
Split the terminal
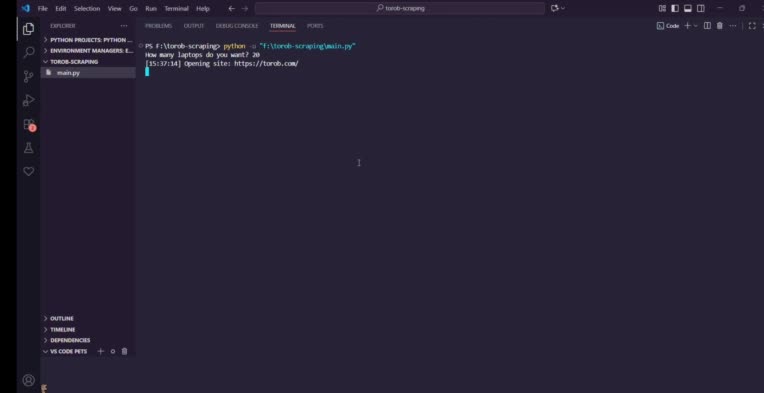(707, 26)
